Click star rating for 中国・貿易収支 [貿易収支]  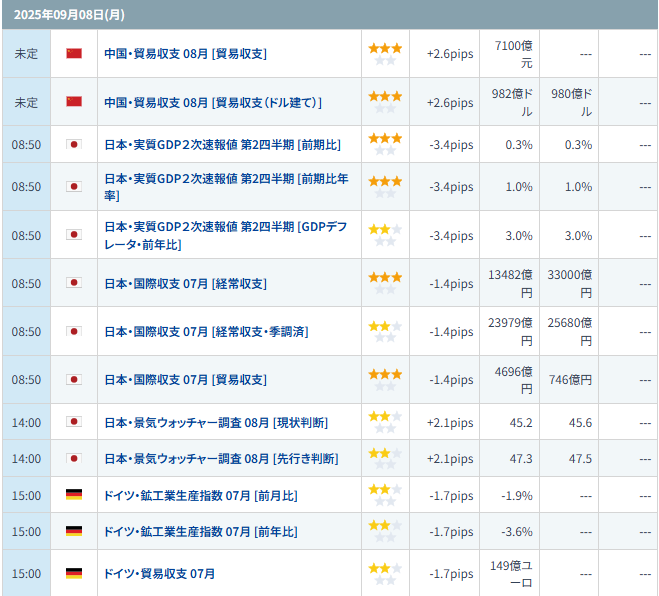point(385,54)
